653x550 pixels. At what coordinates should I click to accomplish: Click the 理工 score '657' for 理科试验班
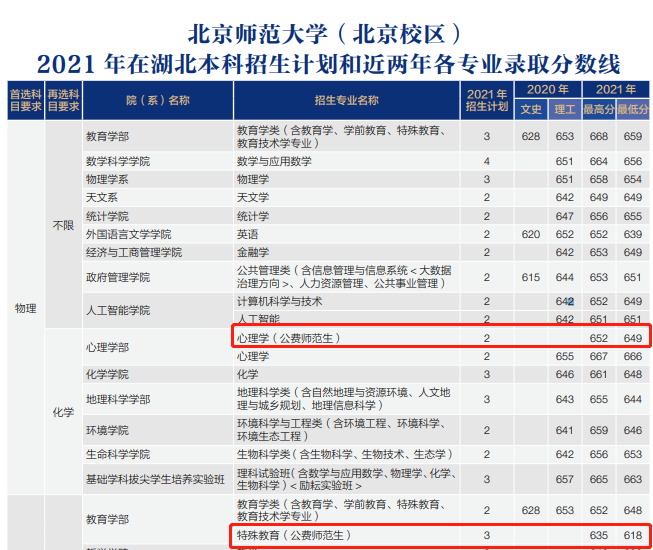[564, 479]
